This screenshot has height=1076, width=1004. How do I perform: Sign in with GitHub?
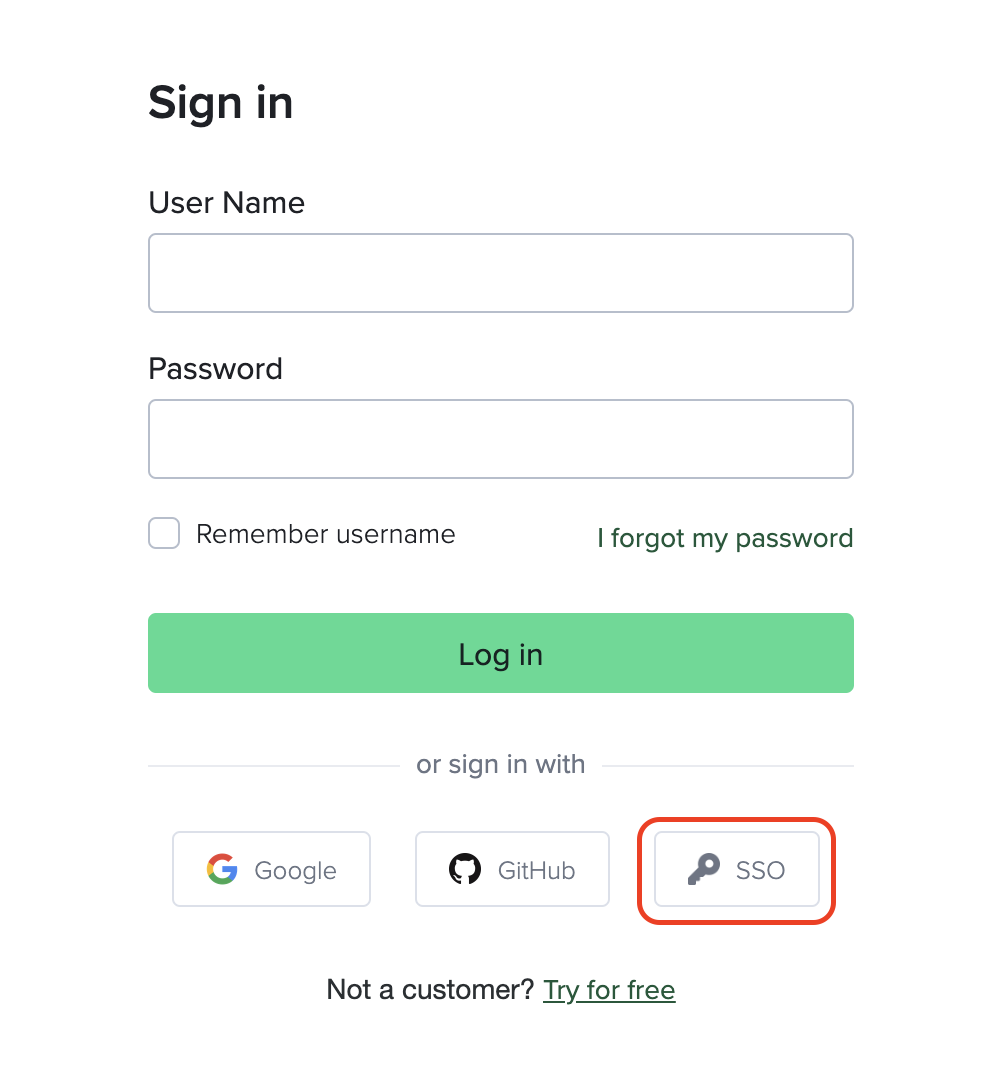512,869
